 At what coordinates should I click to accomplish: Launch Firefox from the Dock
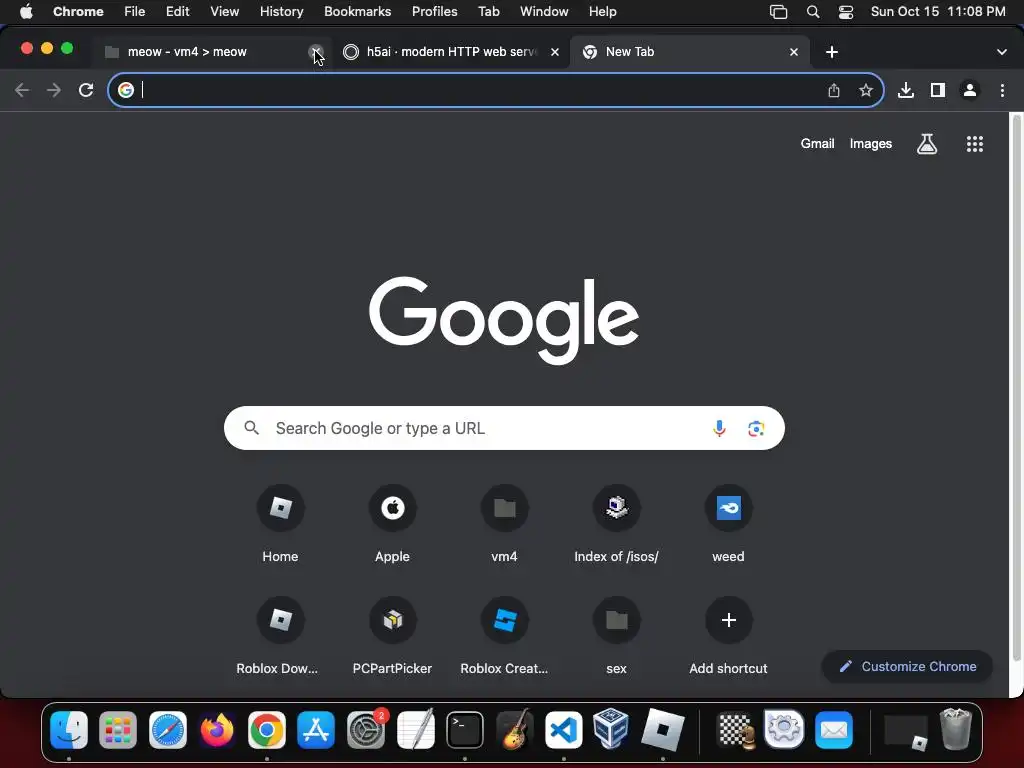[217, 729]
